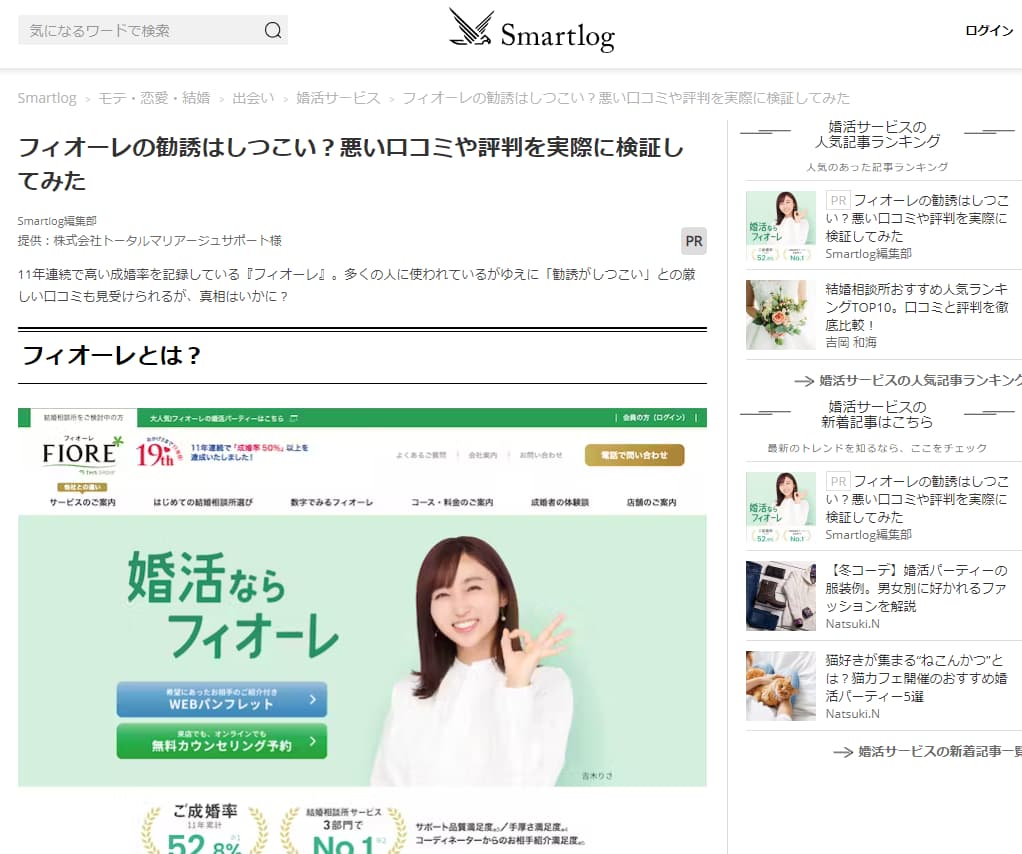Click 大人気フィオーレの婚活パーティーはこちら tab

click(x=224, y=418)
